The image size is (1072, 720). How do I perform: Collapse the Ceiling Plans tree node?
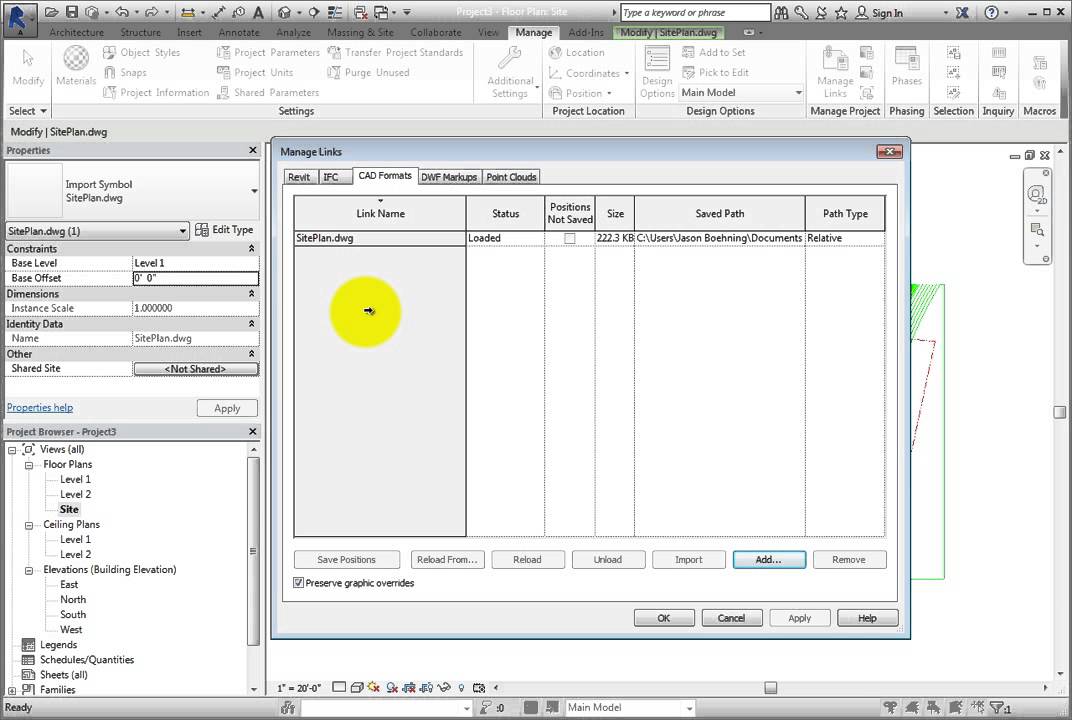tap(29, 525)
